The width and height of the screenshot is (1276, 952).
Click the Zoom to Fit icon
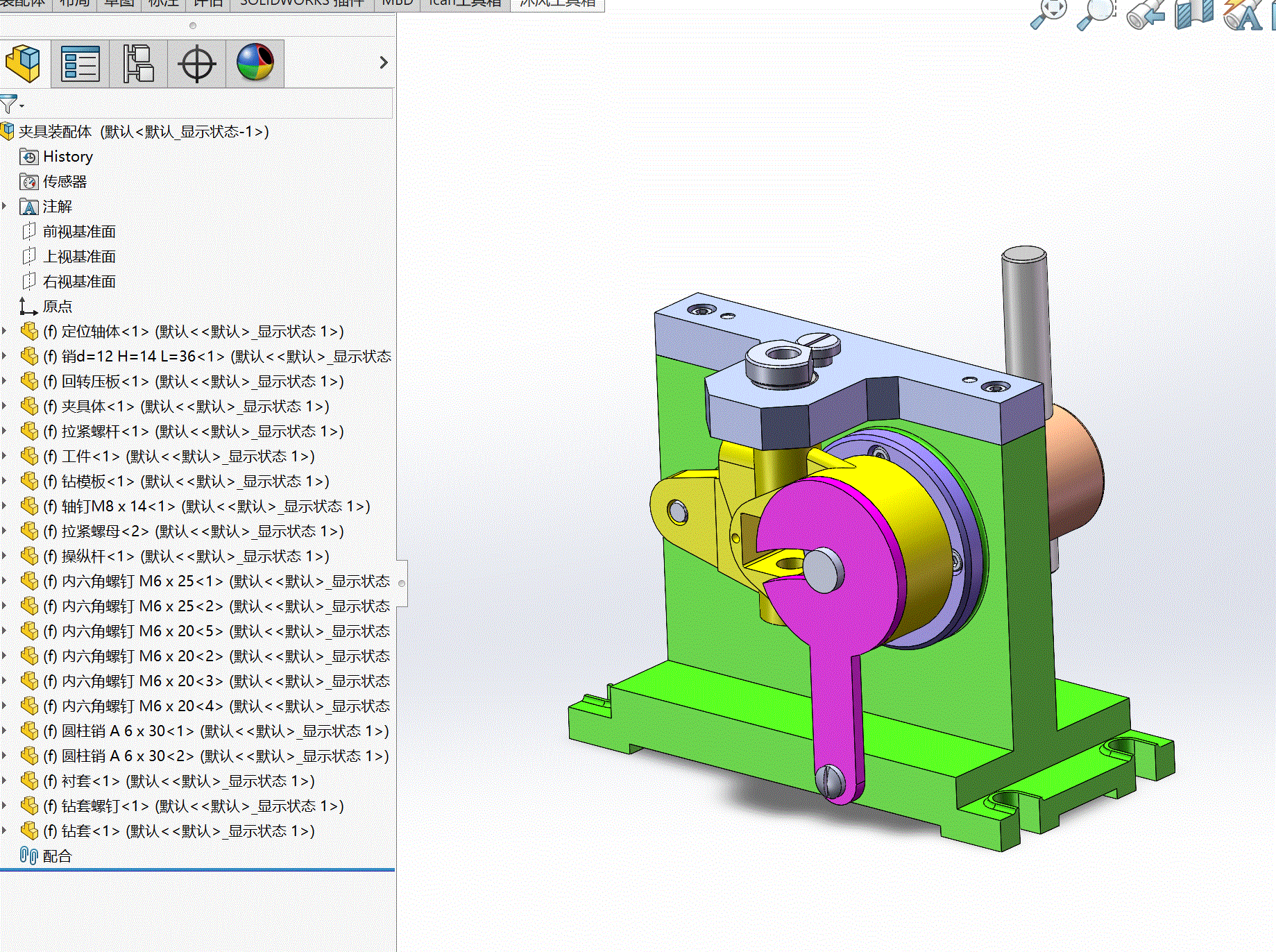1048,12
